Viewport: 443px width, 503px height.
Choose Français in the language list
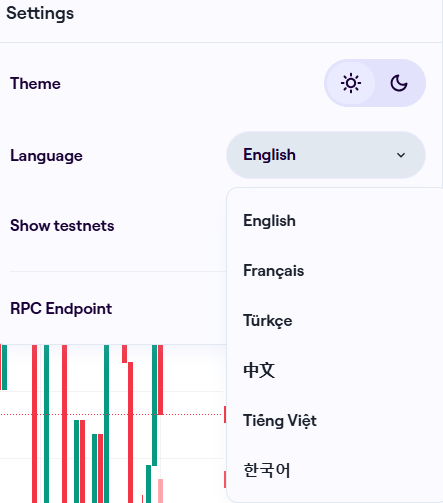[273, 271]
